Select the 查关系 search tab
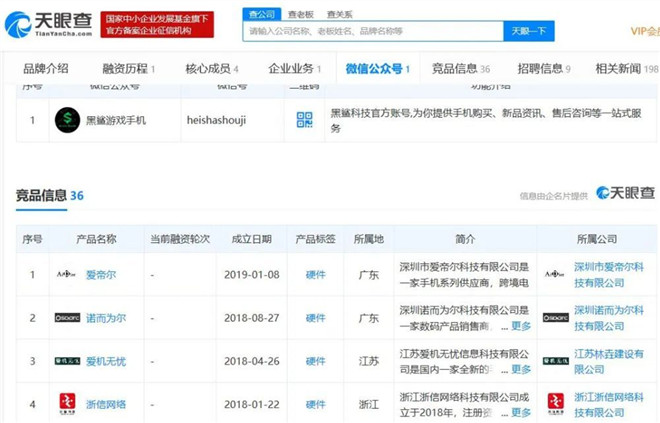Image resolution: width=660 pixels, height=423 pixels. click(340, 15)
